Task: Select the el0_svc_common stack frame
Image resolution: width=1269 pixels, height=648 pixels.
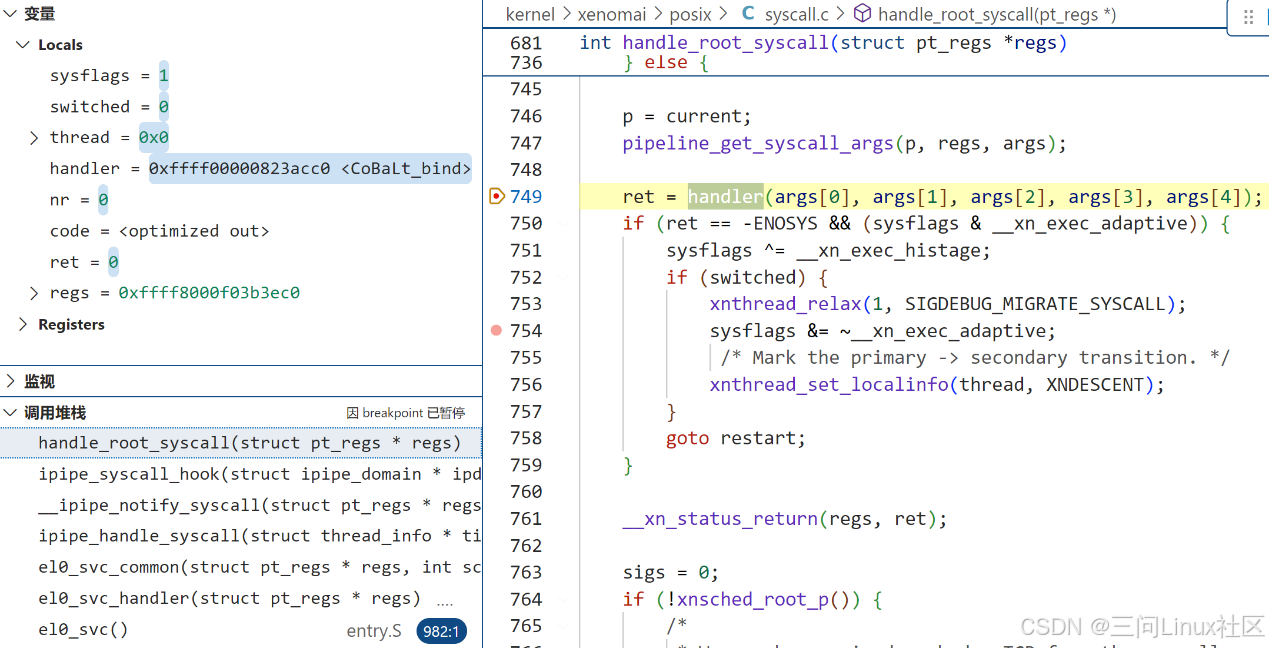Action: (x=240, y=567)
